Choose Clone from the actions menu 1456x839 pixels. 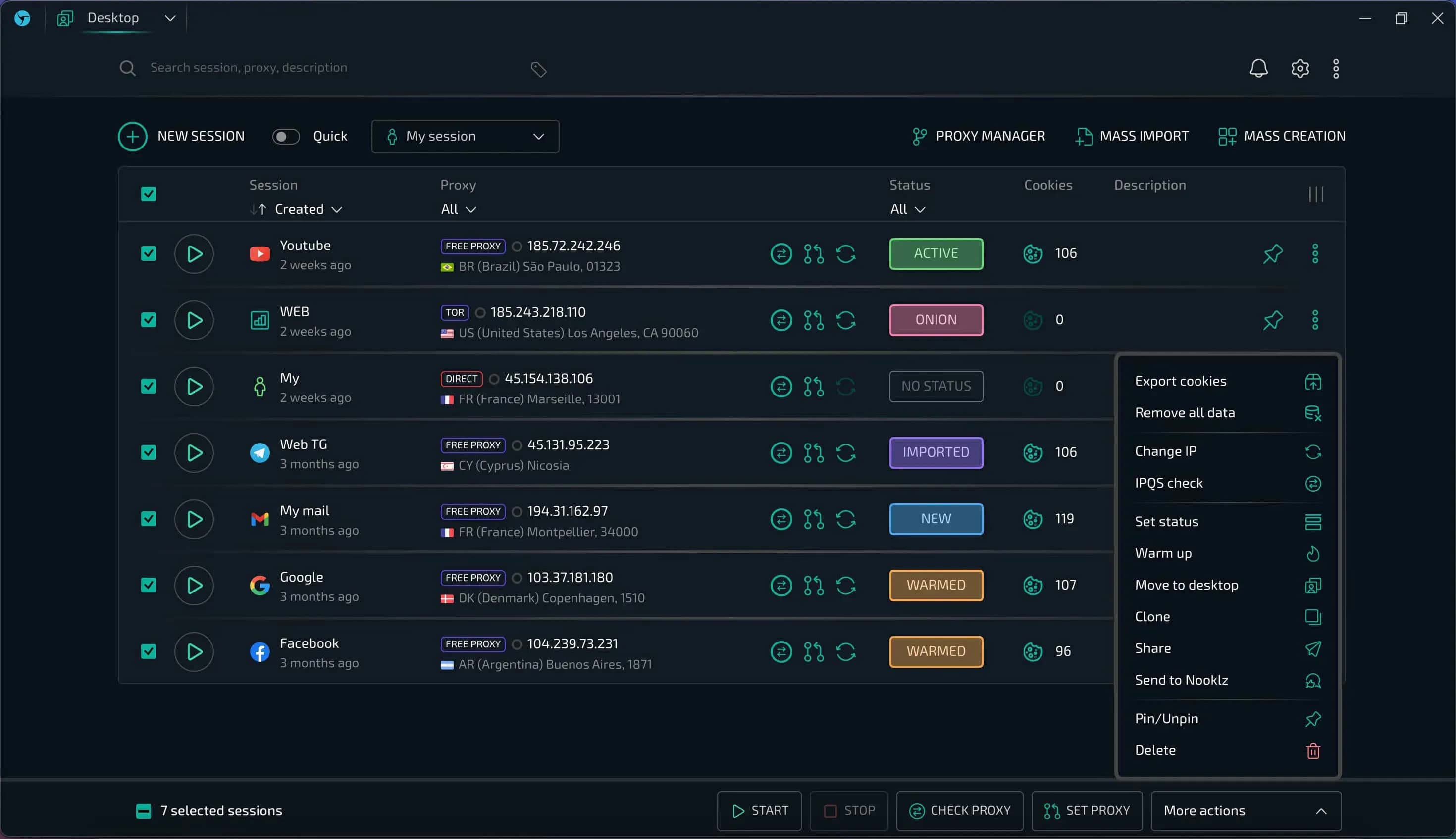click(1227, 617)
